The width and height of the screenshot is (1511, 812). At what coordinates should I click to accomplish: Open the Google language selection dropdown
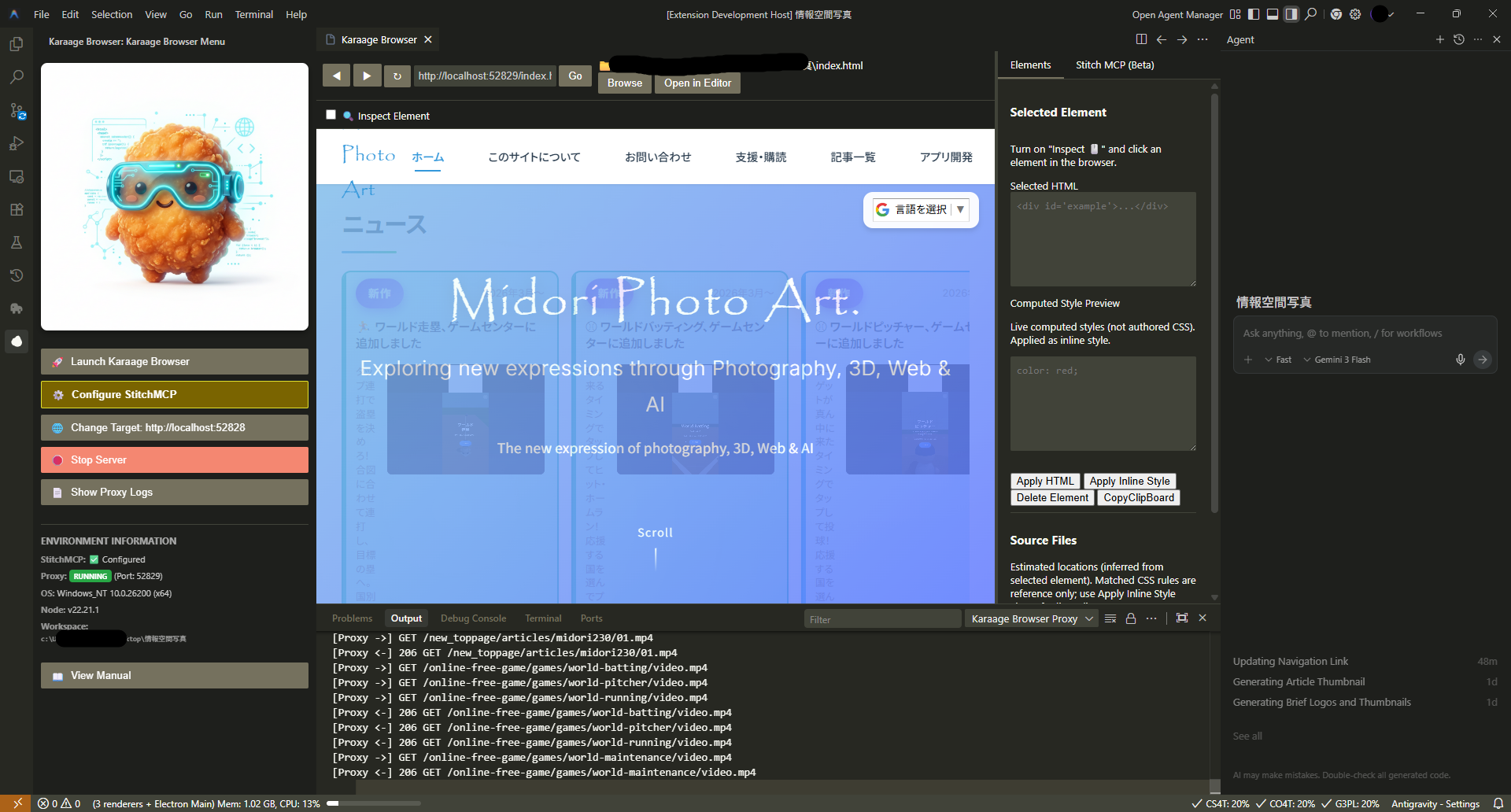pyautogui.click(x=921, y=209)
